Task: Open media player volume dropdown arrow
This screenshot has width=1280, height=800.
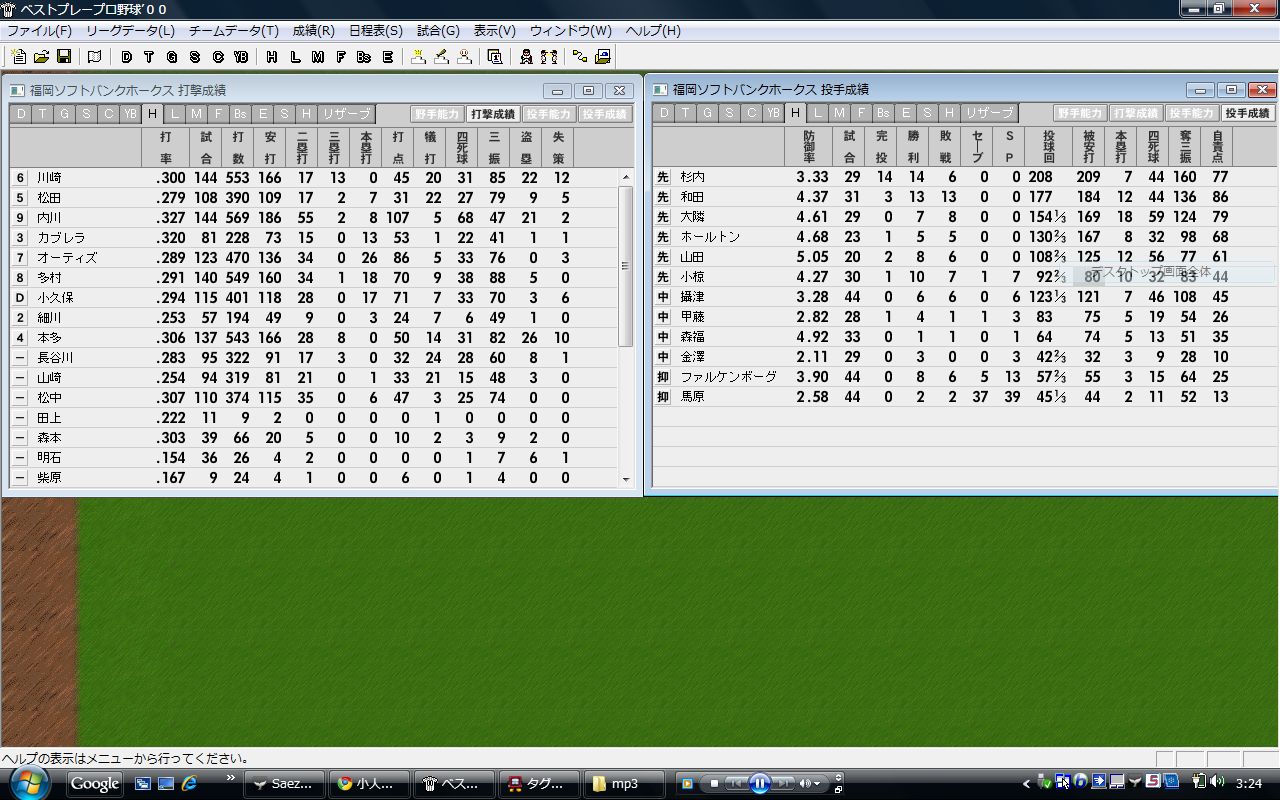Action: tap(818, 783)
